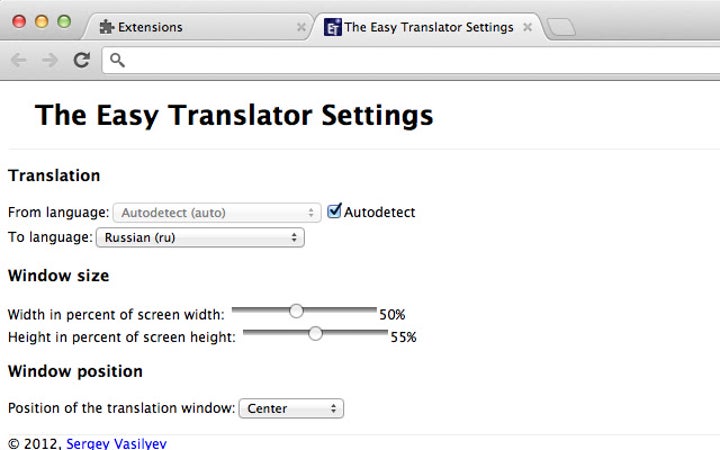Click the Easy Translator tab favicon
Viewport: 720px width, 450px height.
click(333, 27)
